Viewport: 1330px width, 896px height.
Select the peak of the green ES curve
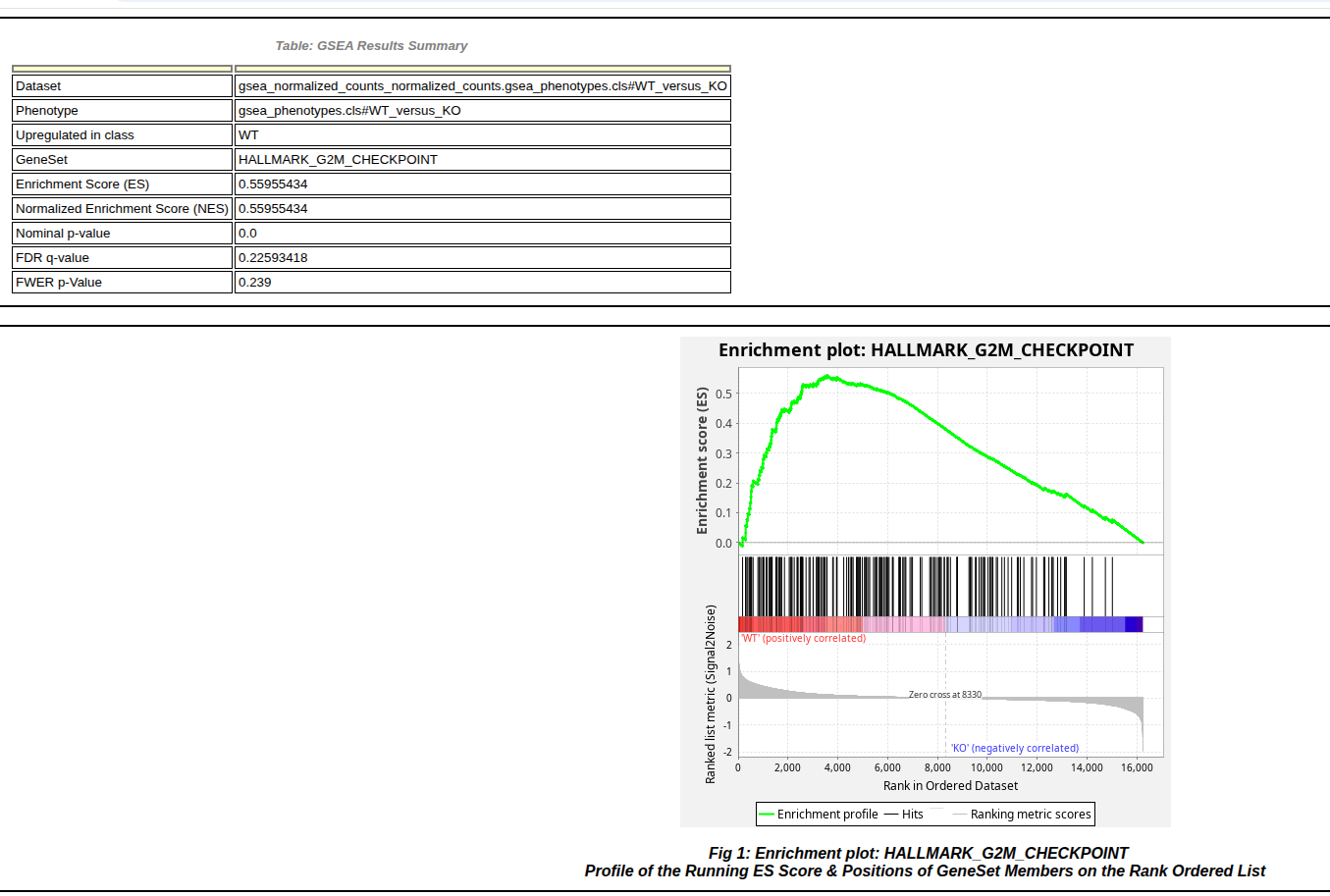(829, 377)
